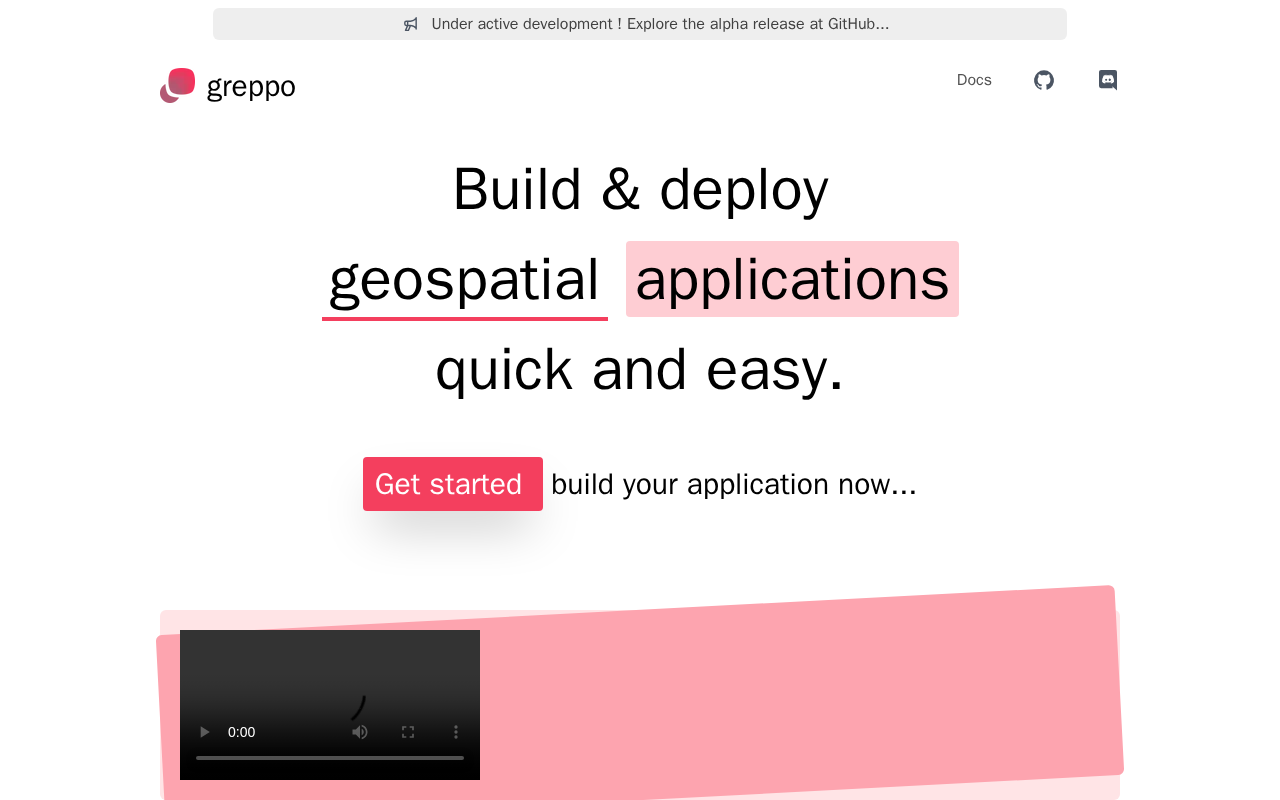The height and width of the screenshot is (800, 1280).
Task: Click the greppo brand name
Action: [251, 86]
